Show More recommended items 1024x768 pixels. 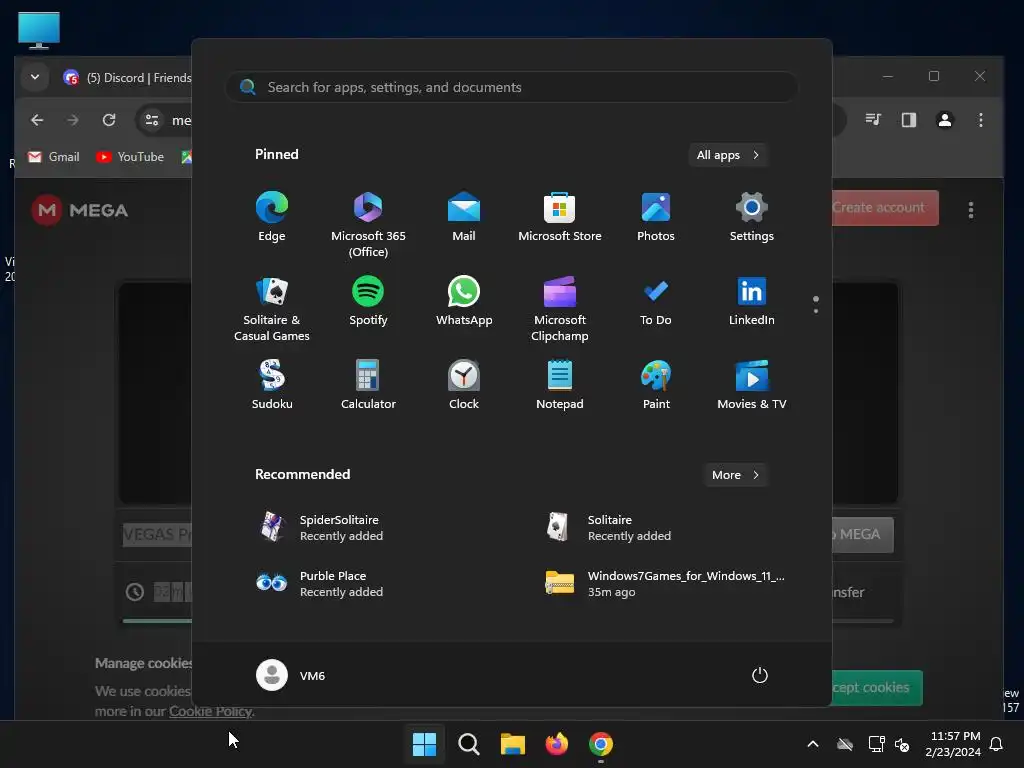coord(735,475)
